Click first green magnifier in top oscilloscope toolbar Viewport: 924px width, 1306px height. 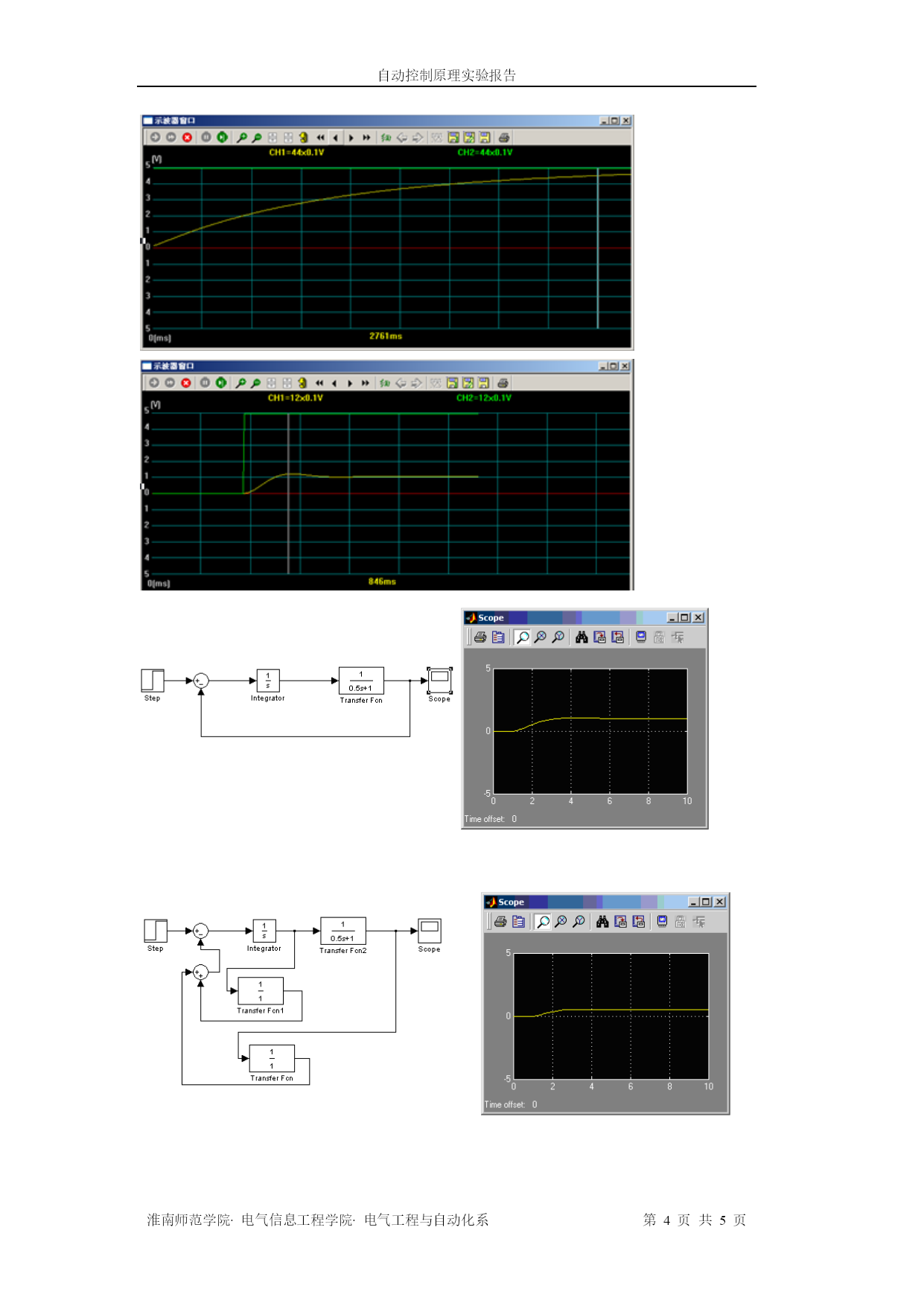pos(241,138)
